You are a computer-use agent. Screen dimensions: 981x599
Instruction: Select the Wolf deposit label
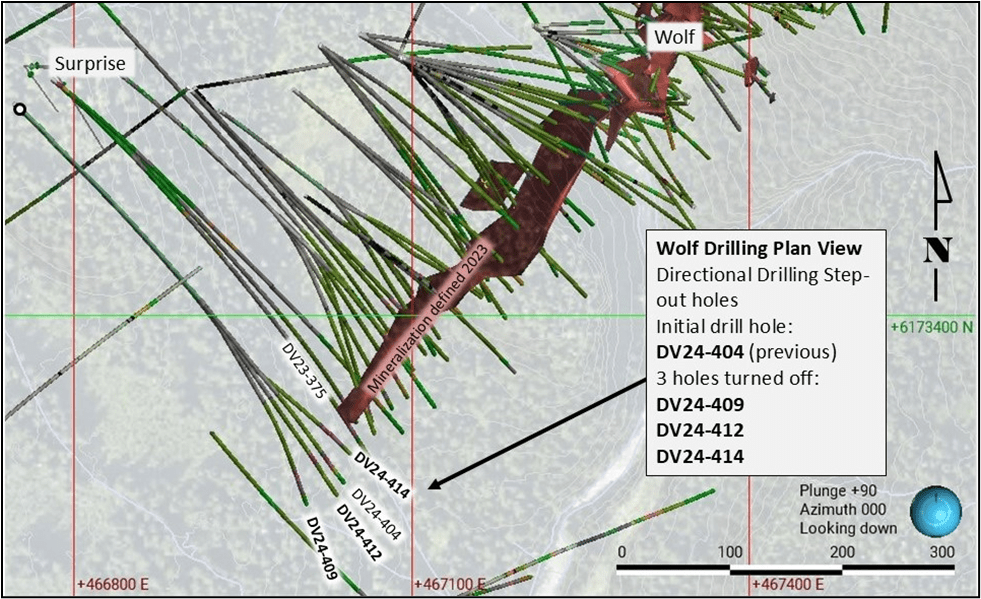point(675,38)
